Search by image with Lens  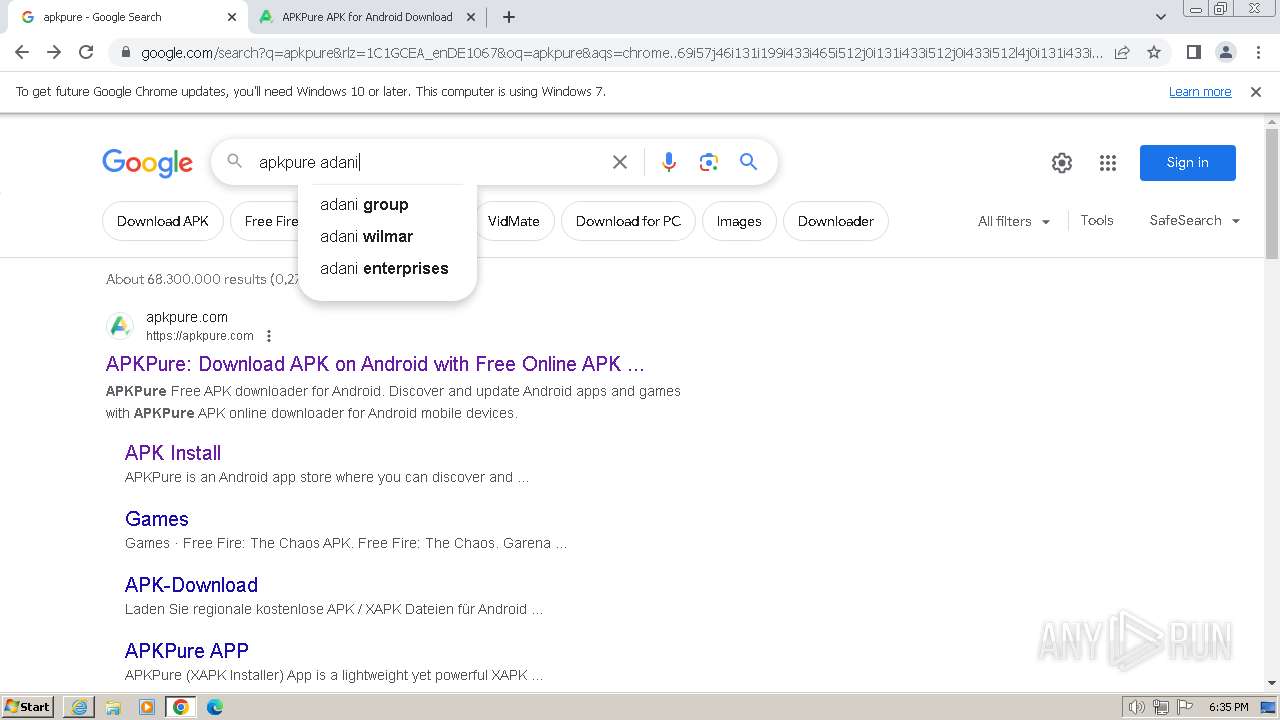click(x=709, y=162)
